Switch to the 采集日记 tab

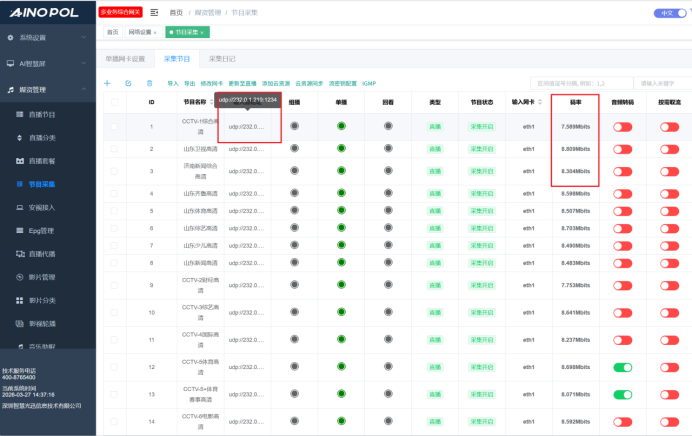[222, 59]
